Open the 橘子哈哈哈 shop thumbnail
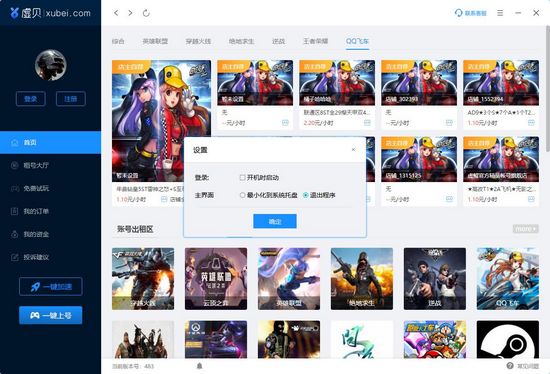This screenshot has height=374, width=550. [337, 83]
